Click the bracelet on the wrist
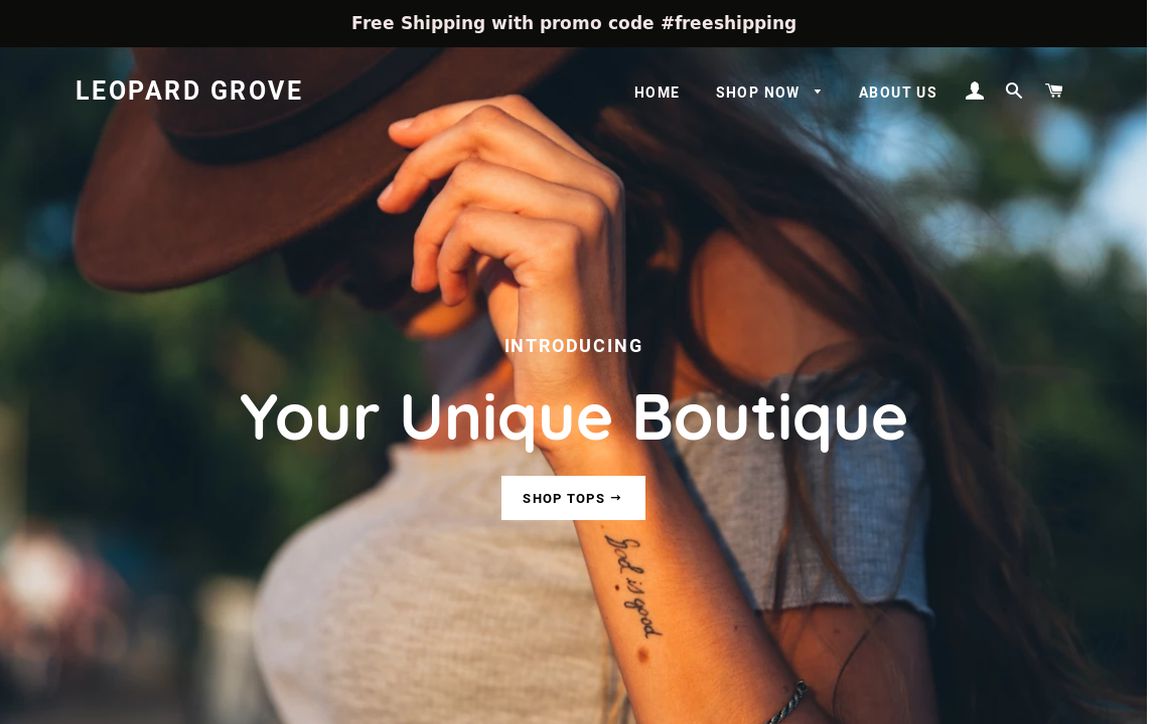The height and width of the screenshot is (724, 1160). click(x=788, y=703)
